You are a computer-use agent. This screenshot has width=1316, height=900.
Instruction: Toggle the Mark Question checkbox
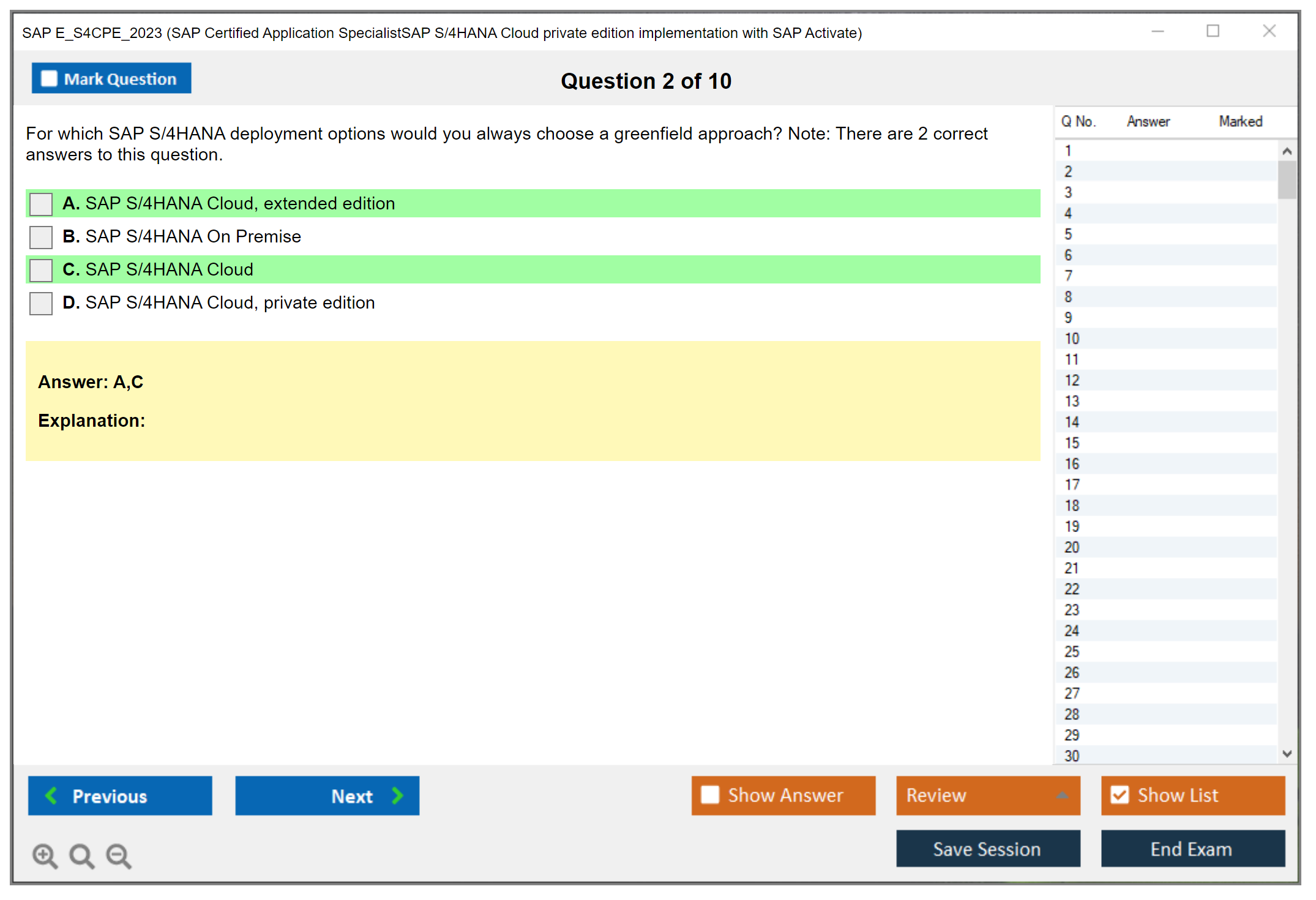click(x=49, y=78)
